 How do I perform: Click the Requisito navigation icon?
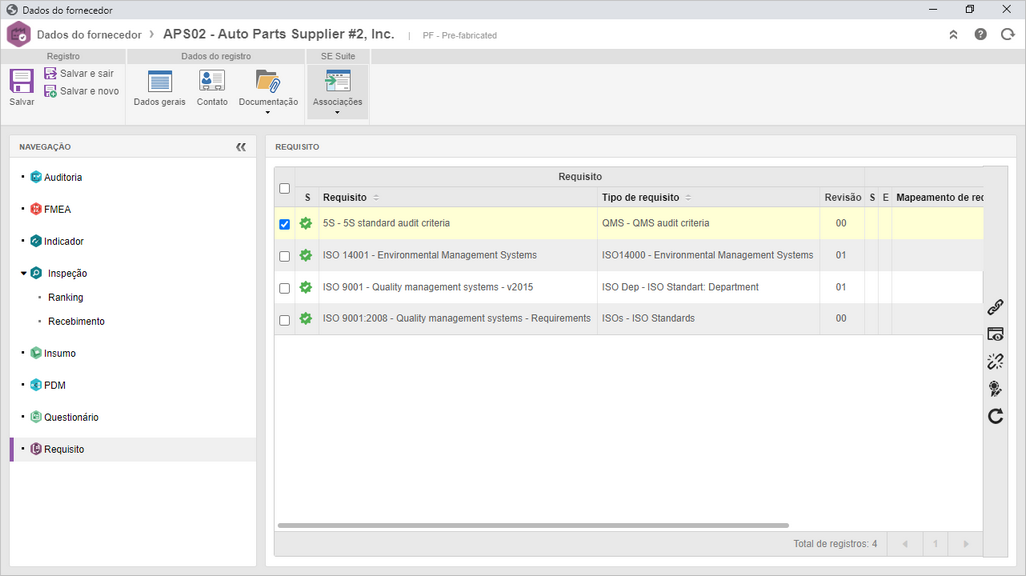coord(36,450)
